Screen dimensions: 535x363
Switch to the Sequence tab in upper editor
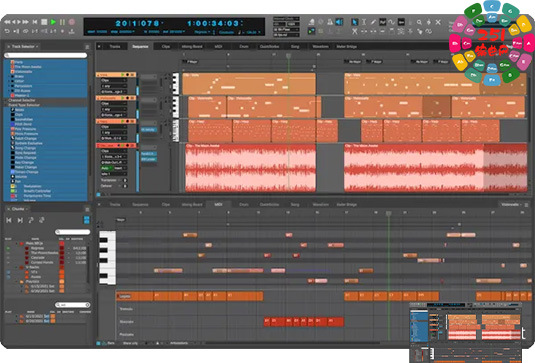coord(140,46)
